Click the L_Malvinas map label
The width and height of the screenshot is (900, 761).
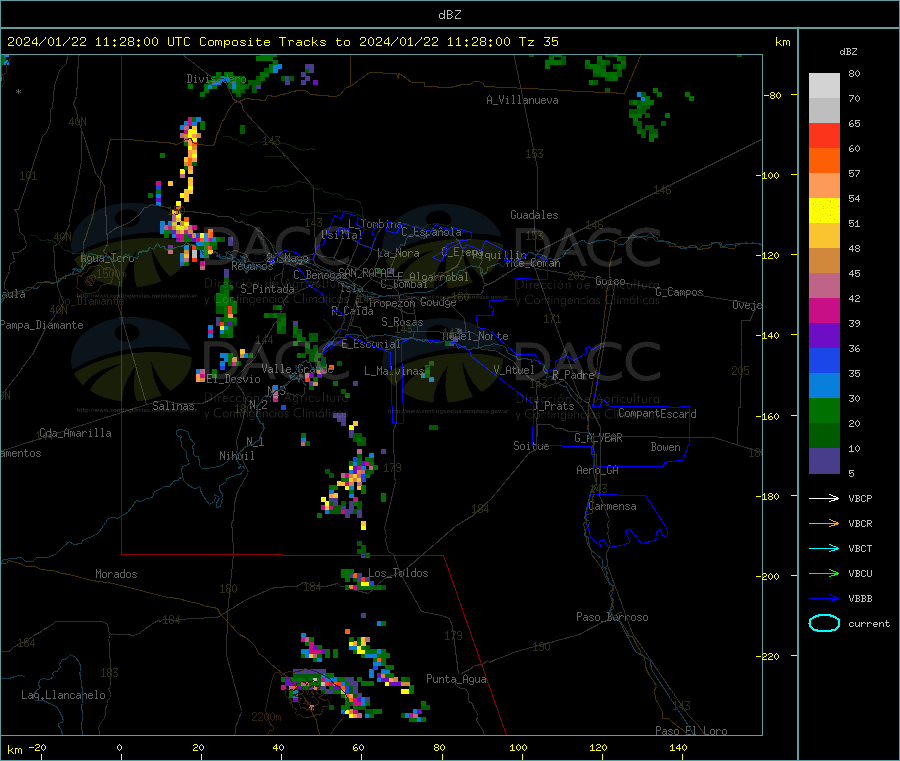(394, 371)
